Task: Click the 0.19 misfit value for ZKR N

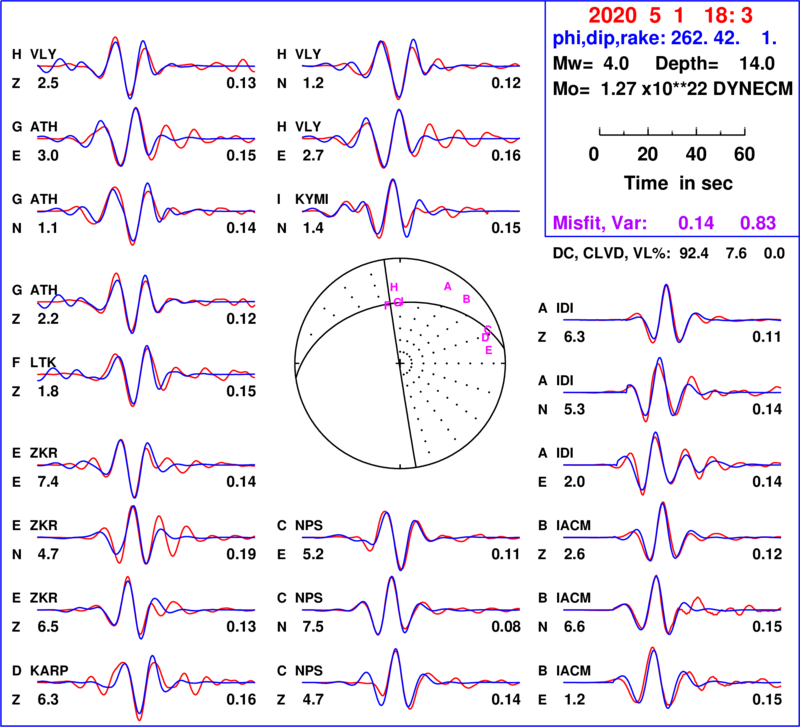Action: point(241,554)
